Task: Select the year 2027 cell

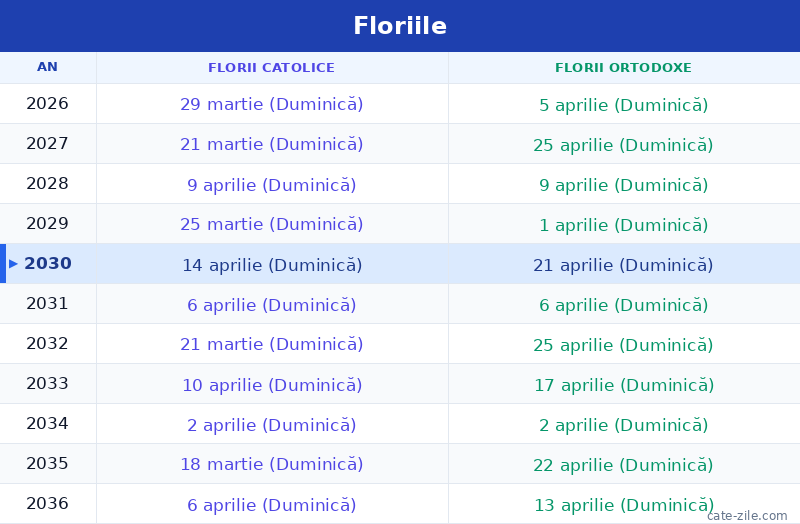Action: tap(47, 143)
